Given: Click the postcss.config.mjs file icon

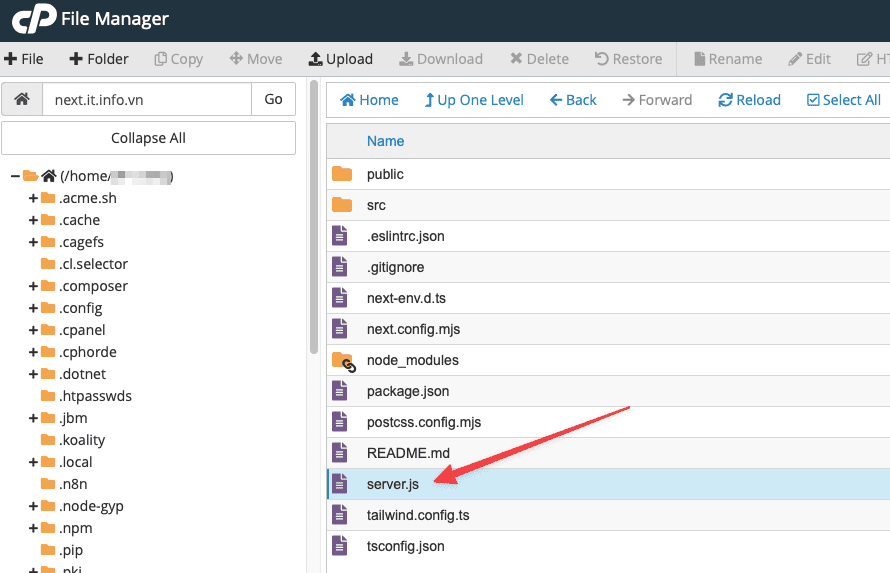Looking at the screenshot, I should [x=339, y=422].
